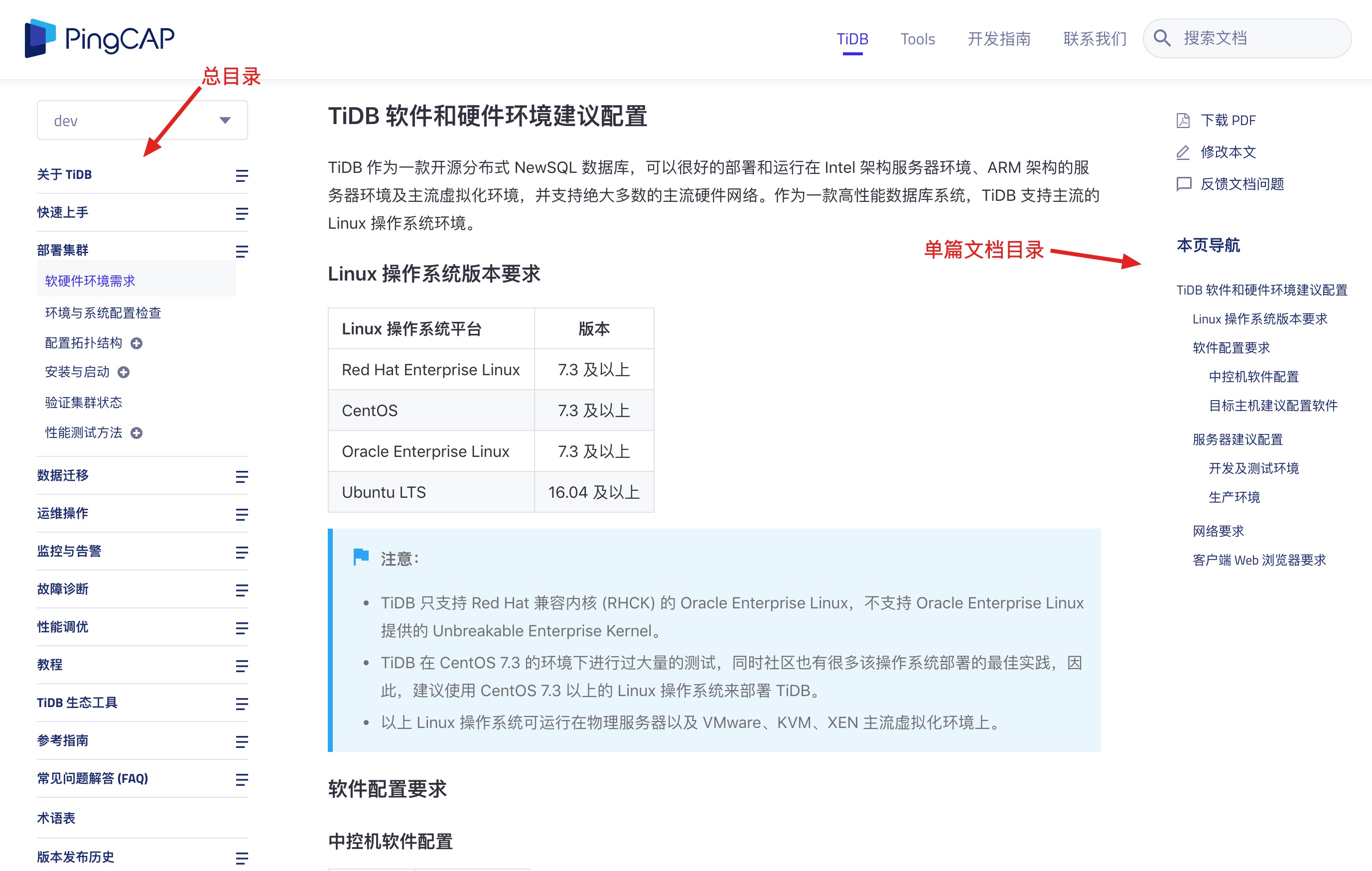Jump to 软件配置要求 in page nav
This screenshot has width=1372, height=871.
point(1231,348)
